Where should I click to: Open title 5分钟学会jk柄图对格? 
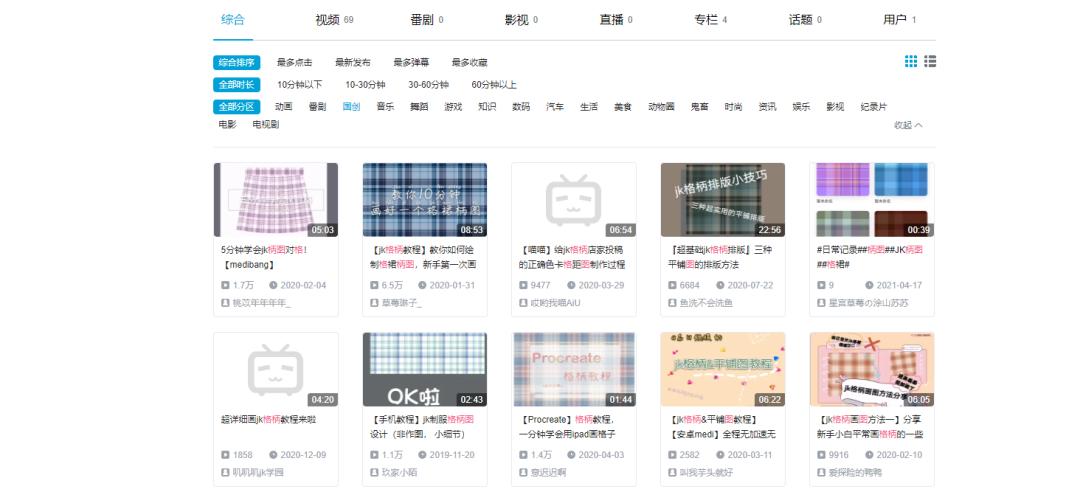click(x=264, y=256)
